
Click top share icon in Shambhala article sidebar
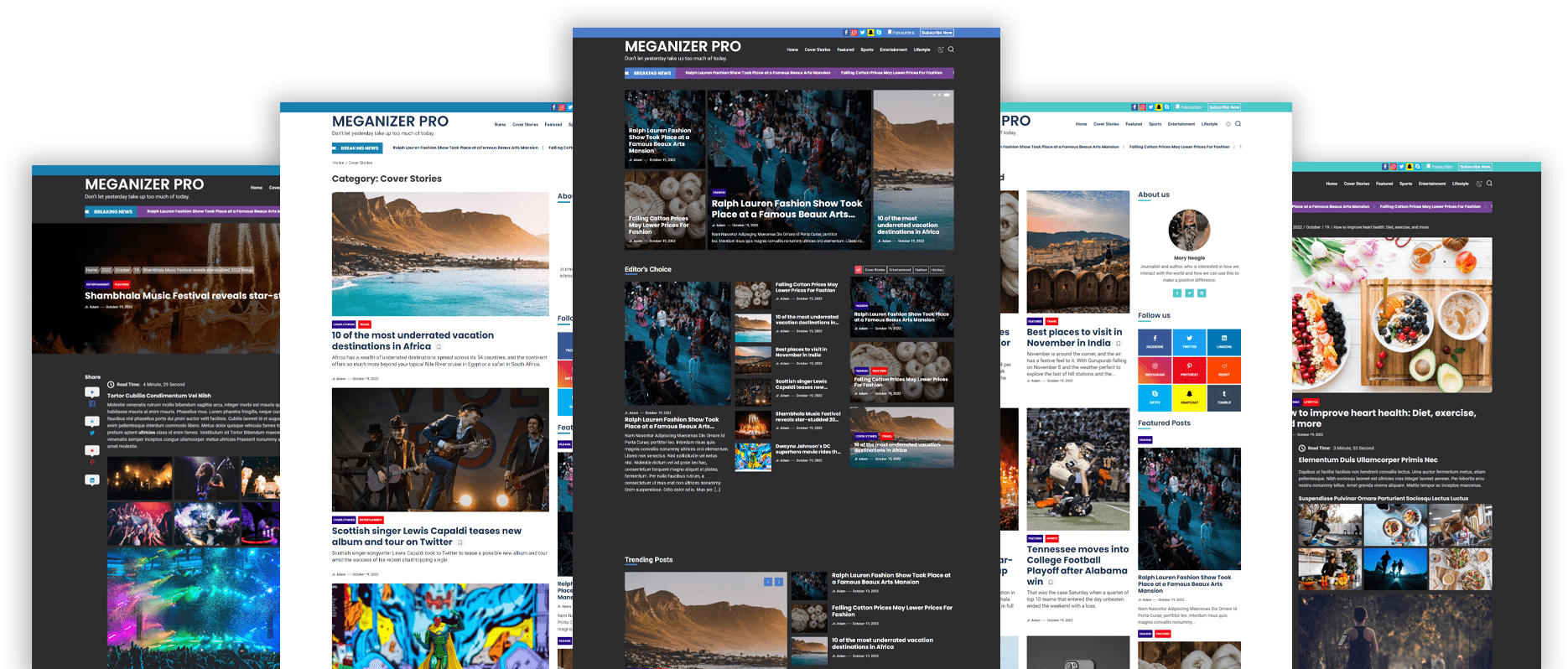[92, 392]
